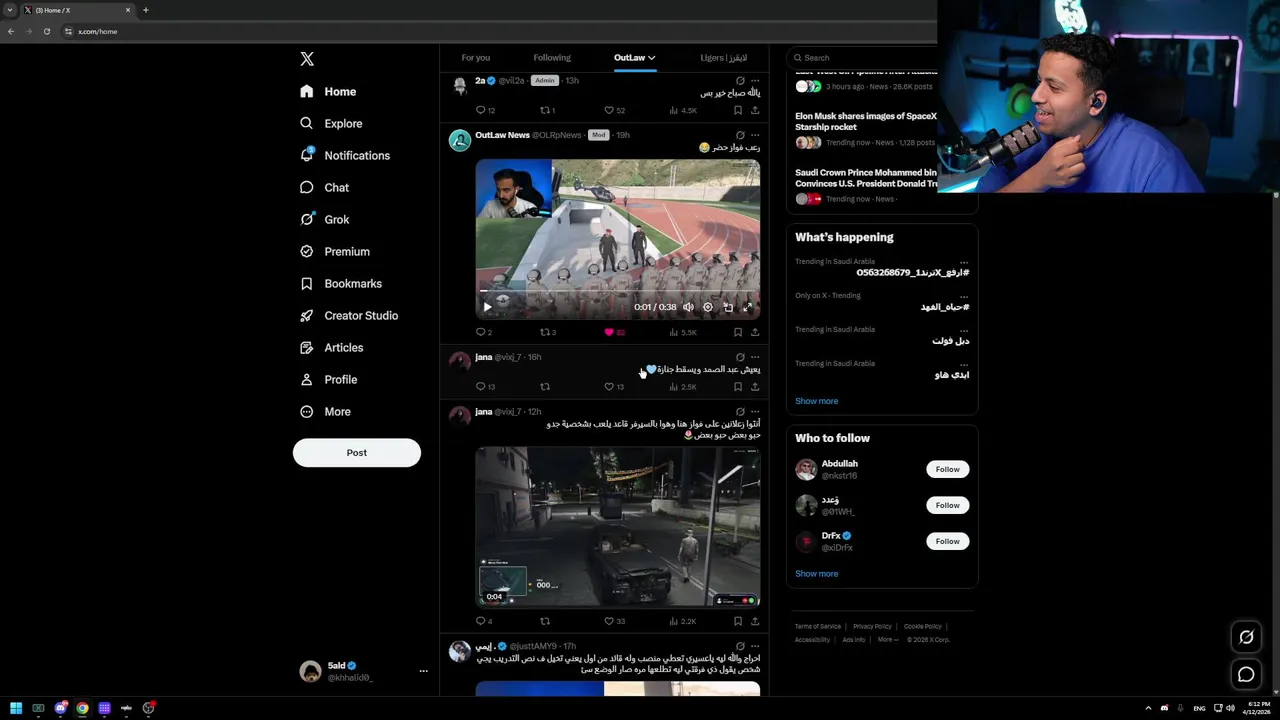Open Profile page
Viewport: 1280px width, 720px height.
(328, 379)
